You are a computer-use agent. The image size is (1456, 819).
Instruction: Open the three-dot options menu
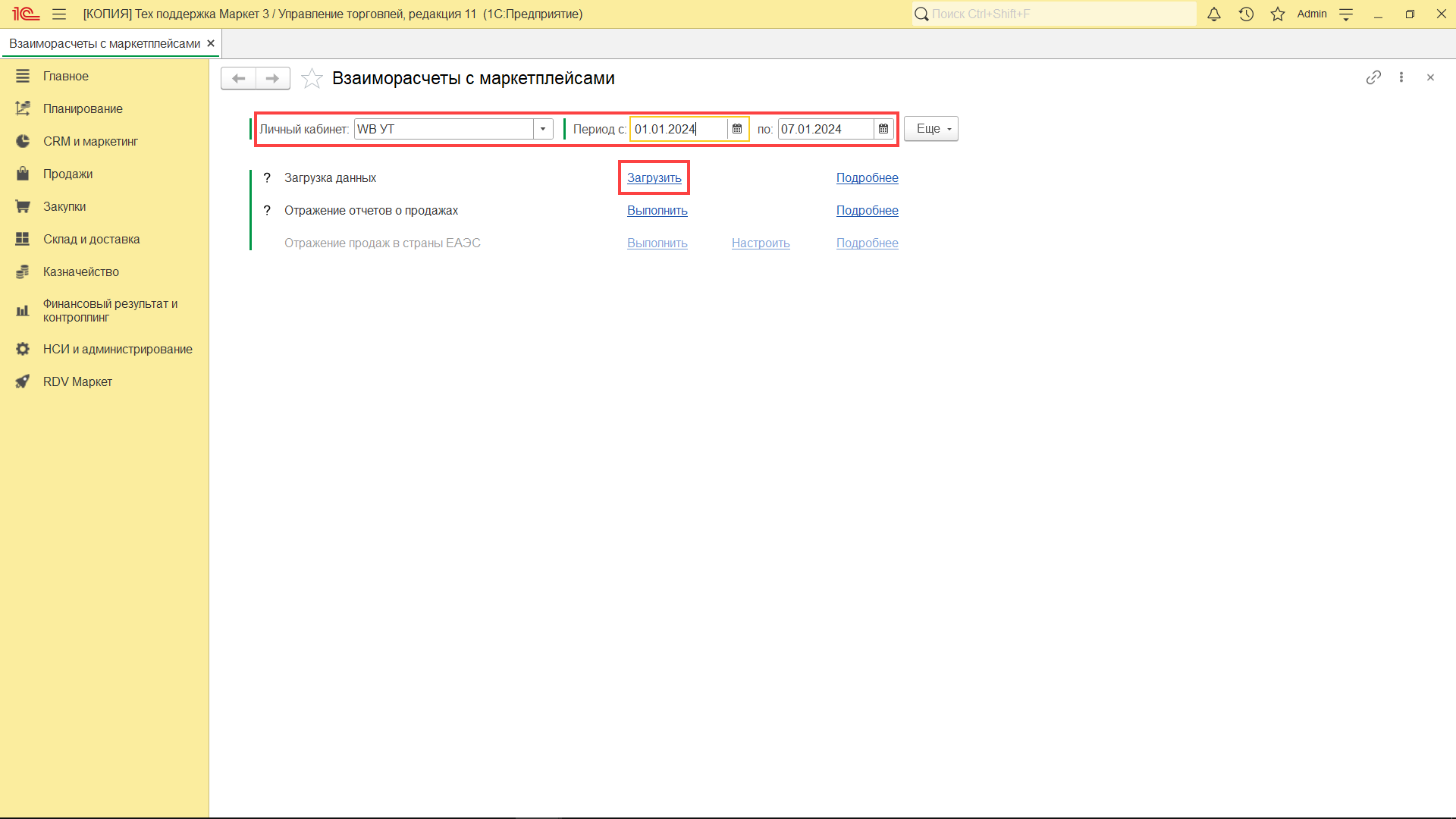(x=1401, y=77)
